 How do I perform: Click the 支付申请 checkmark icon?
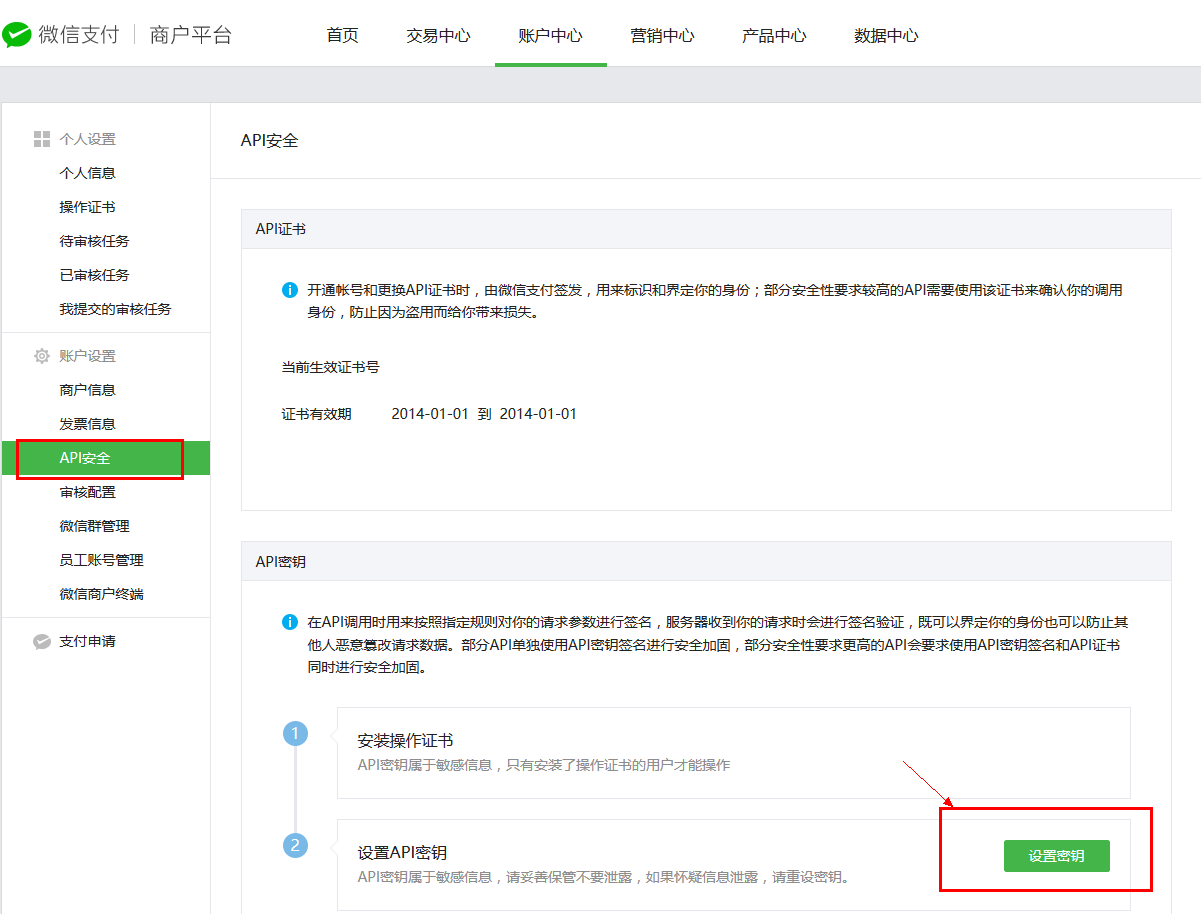42,641
